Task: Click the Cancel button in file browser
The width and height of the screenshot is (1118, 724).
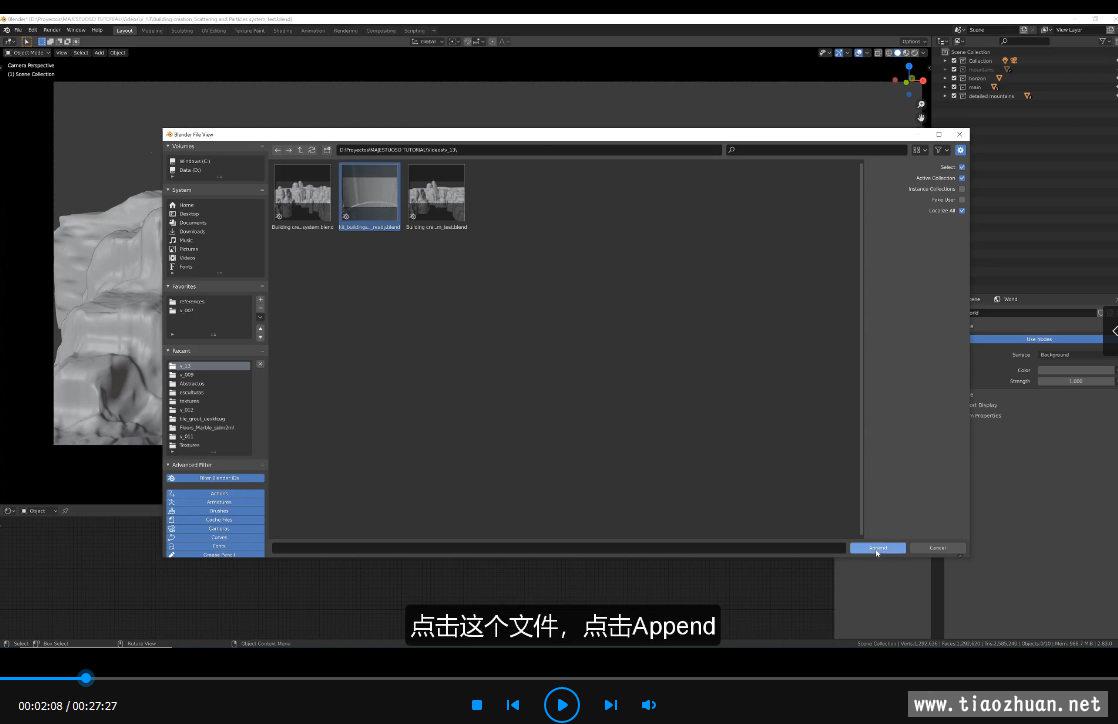Action: pos(938,548)
